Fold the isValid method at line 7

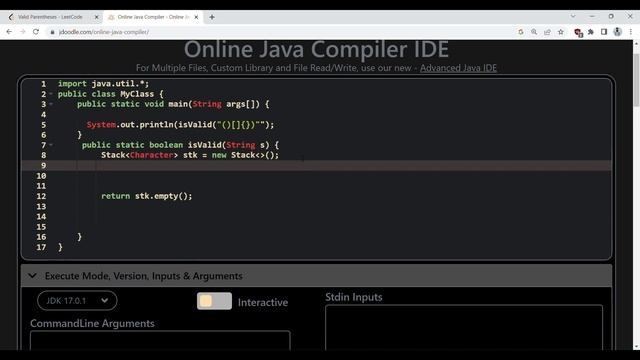pos(51,145)
